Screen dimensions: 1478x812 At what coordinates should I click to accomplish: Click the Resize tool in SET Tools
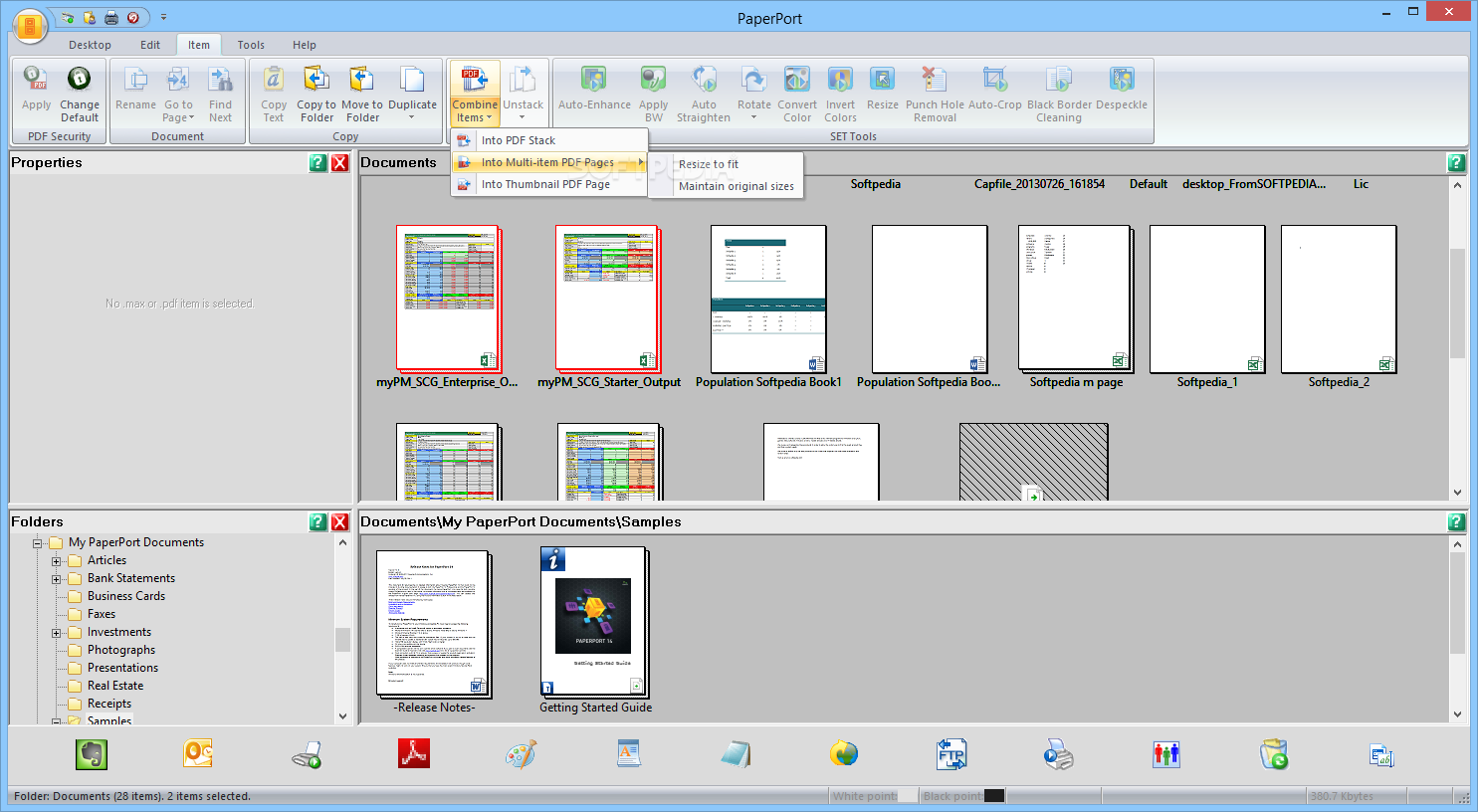882,88
